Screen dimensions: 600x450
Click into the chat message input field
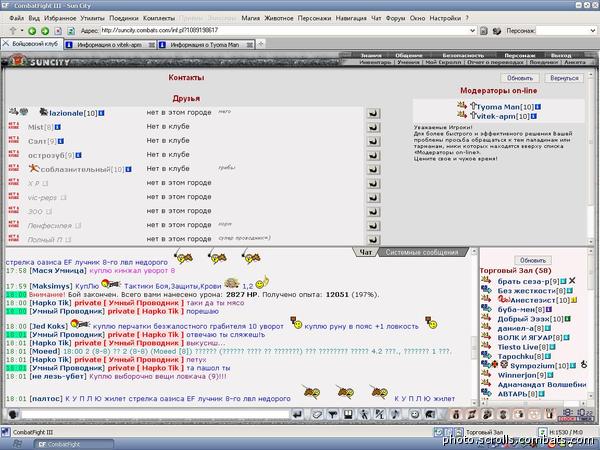pyautogui.click(x=155, y=414)
